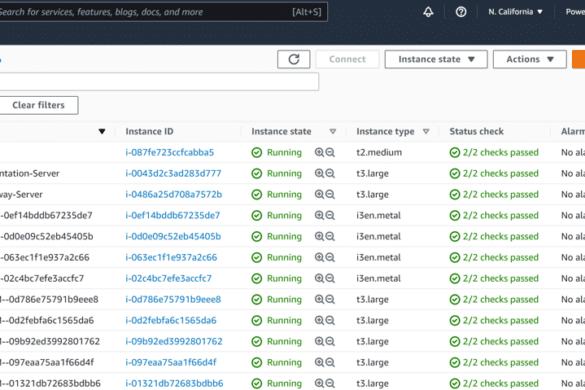This screenshot has height=390, width=585.
Task: Select name cell ending -09b92ed3992801762
Action: (x=50, y=341)
